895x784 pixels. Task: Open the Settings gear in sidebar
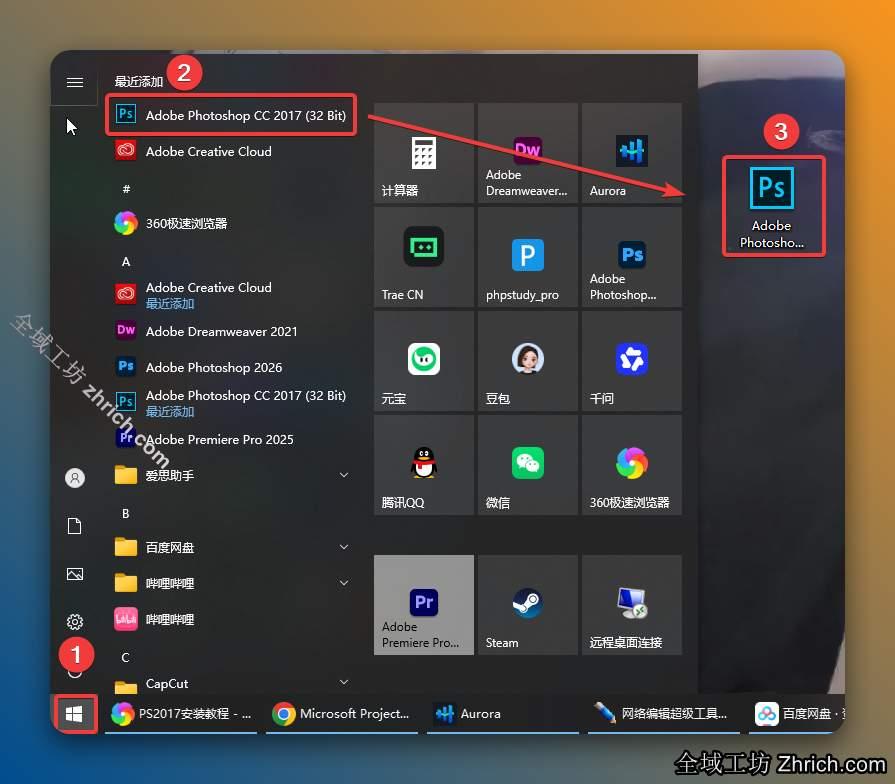(x=75, y=621)
